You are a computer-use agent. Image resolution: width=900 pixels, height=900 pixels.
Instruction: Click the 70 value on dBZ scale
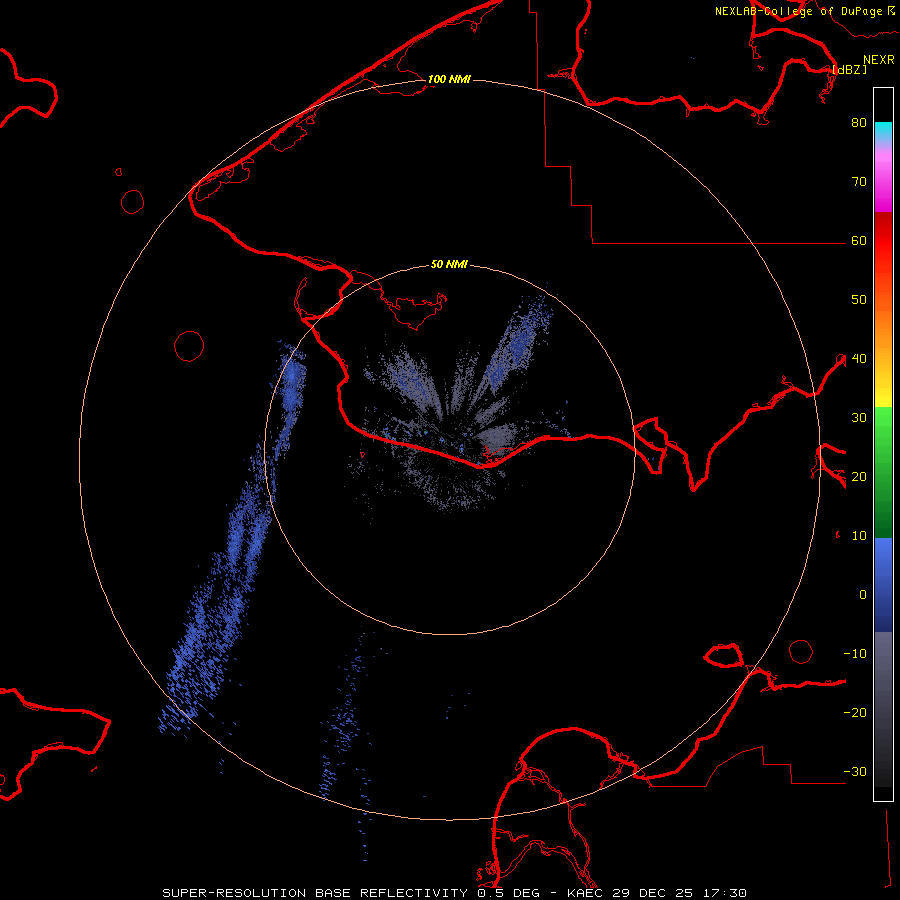click(x=859, y=182)
